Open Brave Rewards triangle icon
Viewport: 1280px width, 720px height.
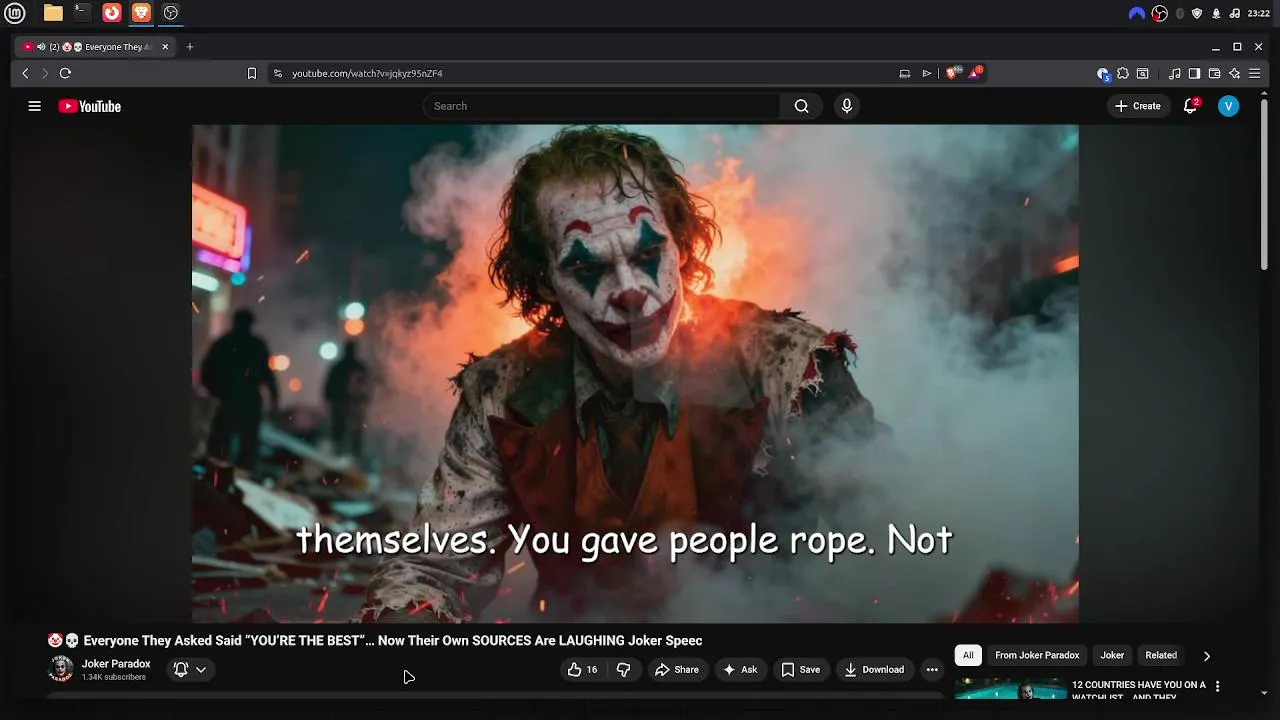tap(975, 73)
